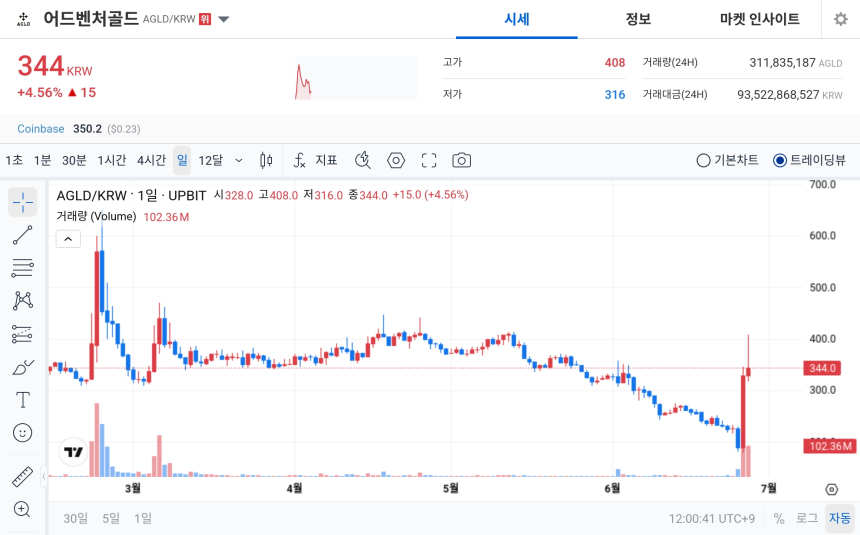Viewport: 860px width, 535px height.
Task: Click the TradingView logo on chart
Action: (73, 452)
